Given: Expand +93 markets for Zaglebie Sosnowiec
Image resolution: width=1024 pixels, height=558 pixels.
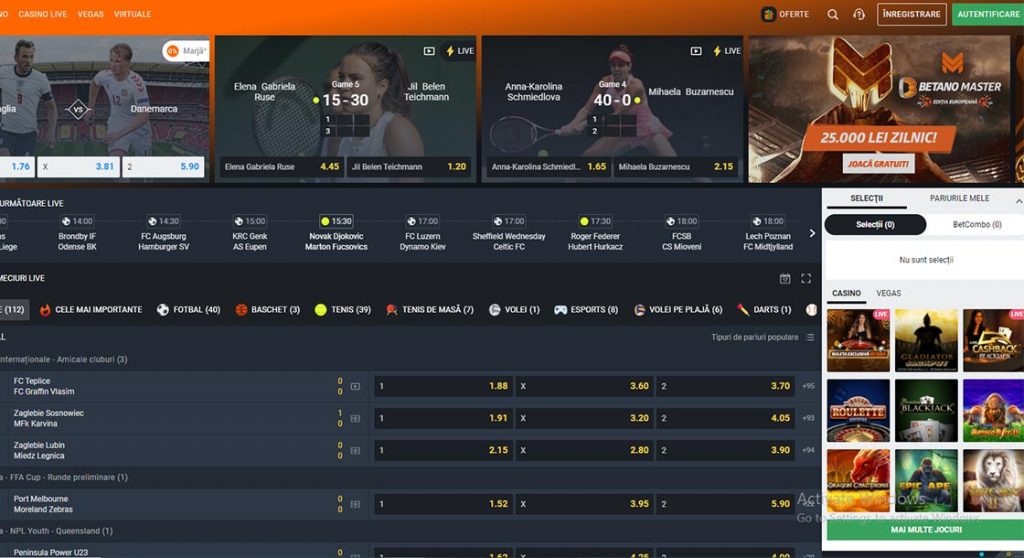Looking at the screenshot, I should pyautogui.click(x=808, y=418).
